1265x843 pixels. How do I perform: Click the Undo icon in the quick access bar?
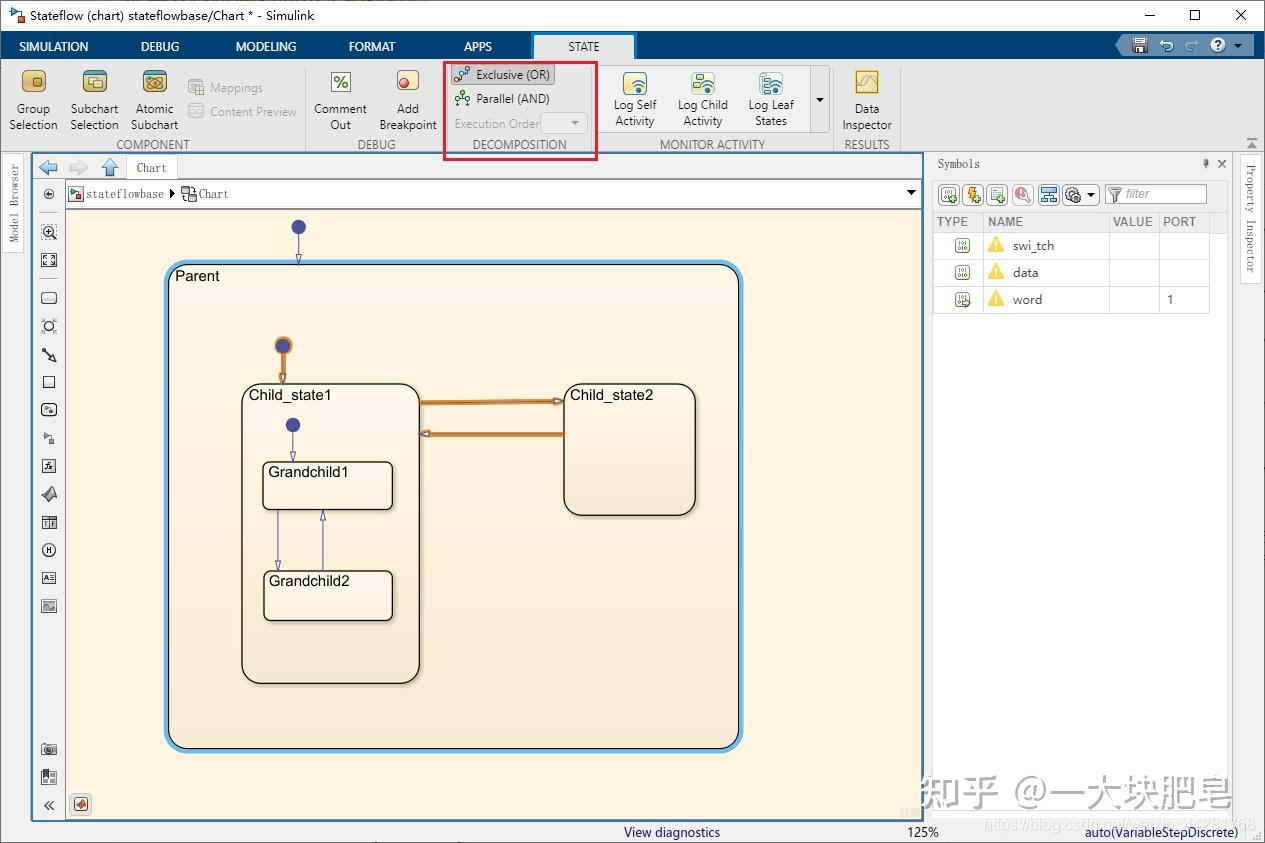[1166, 45]
